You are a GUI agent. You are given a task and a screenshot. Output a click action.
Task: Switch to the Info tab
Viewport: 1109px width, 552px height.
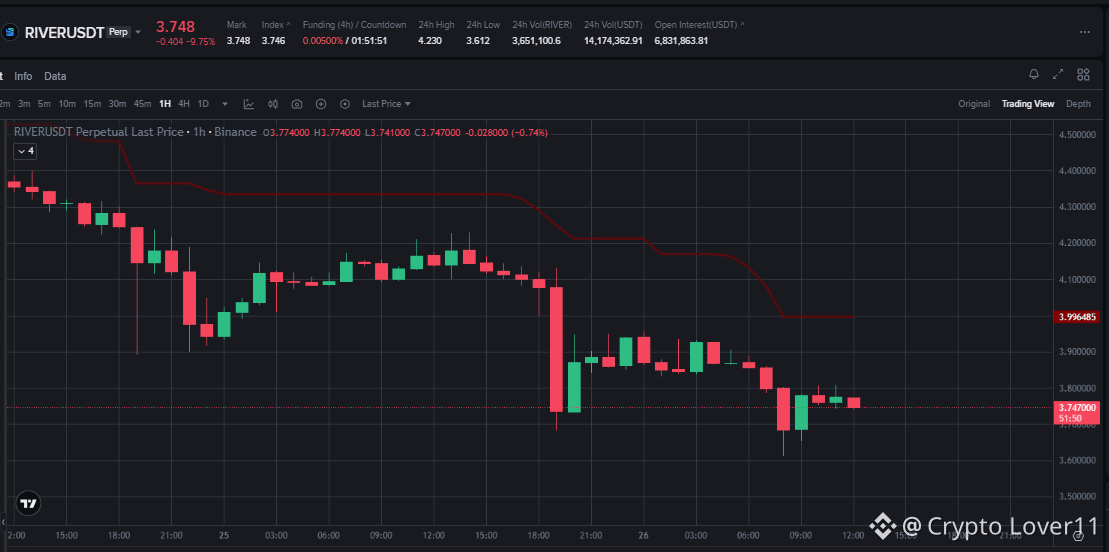click(x=23, y=76)
